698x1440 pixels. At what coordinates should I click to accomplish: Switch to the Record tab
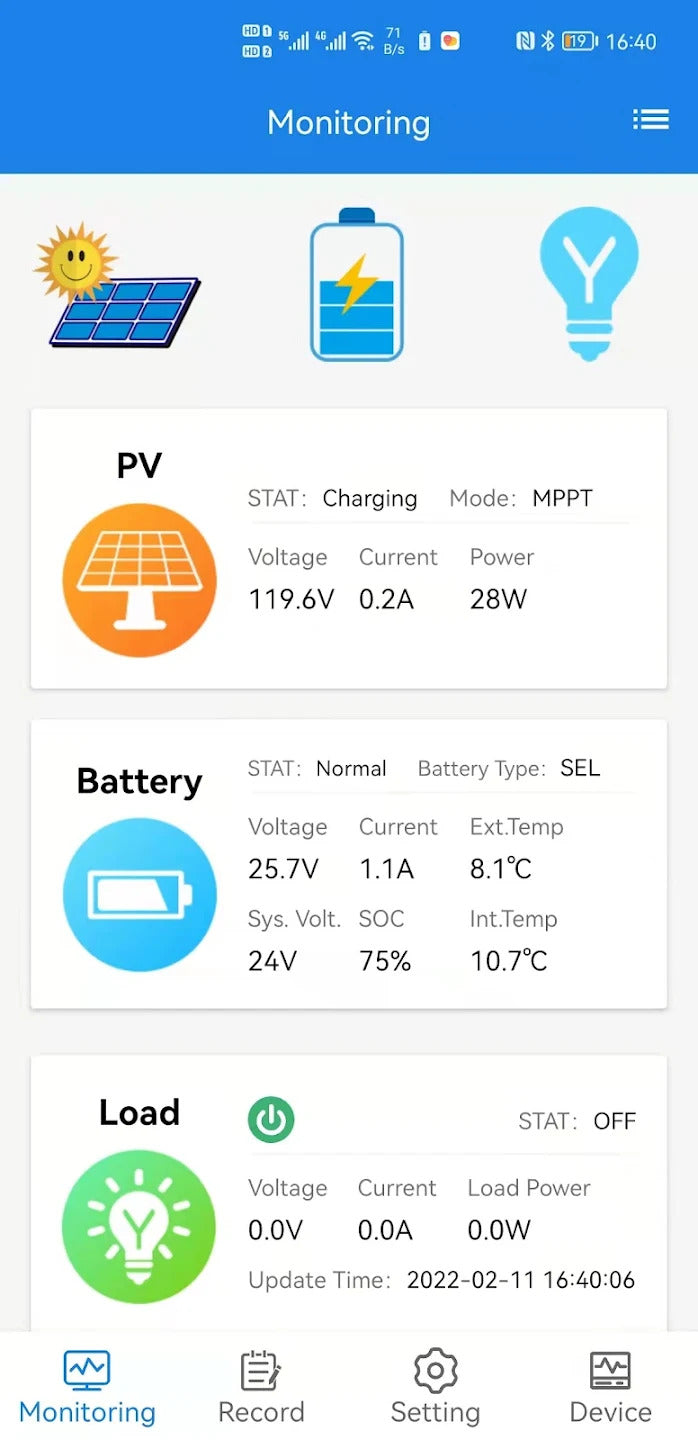point(261,1387)
